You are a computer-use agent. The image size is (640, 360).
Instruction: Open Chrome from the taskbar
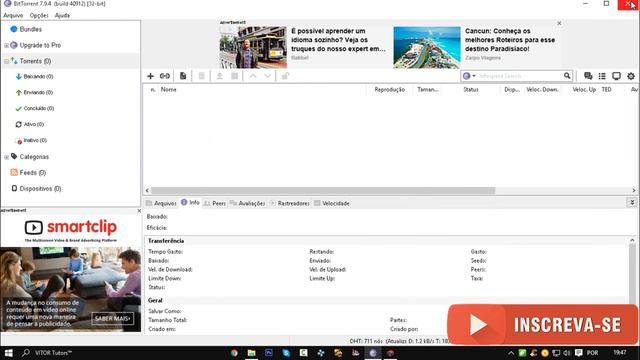coord(234,353)
